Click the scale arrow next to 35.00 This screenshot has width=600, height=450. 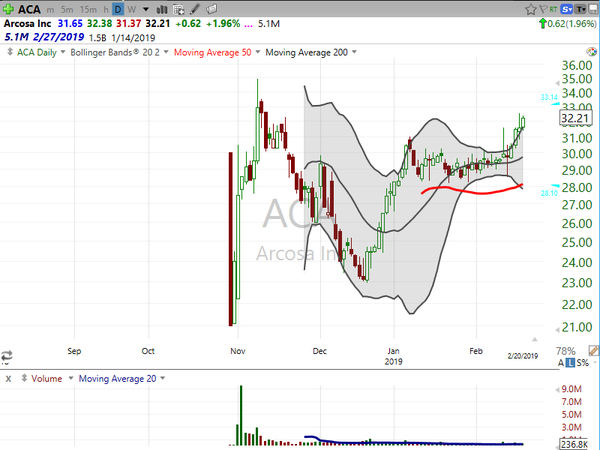[557, 83]
